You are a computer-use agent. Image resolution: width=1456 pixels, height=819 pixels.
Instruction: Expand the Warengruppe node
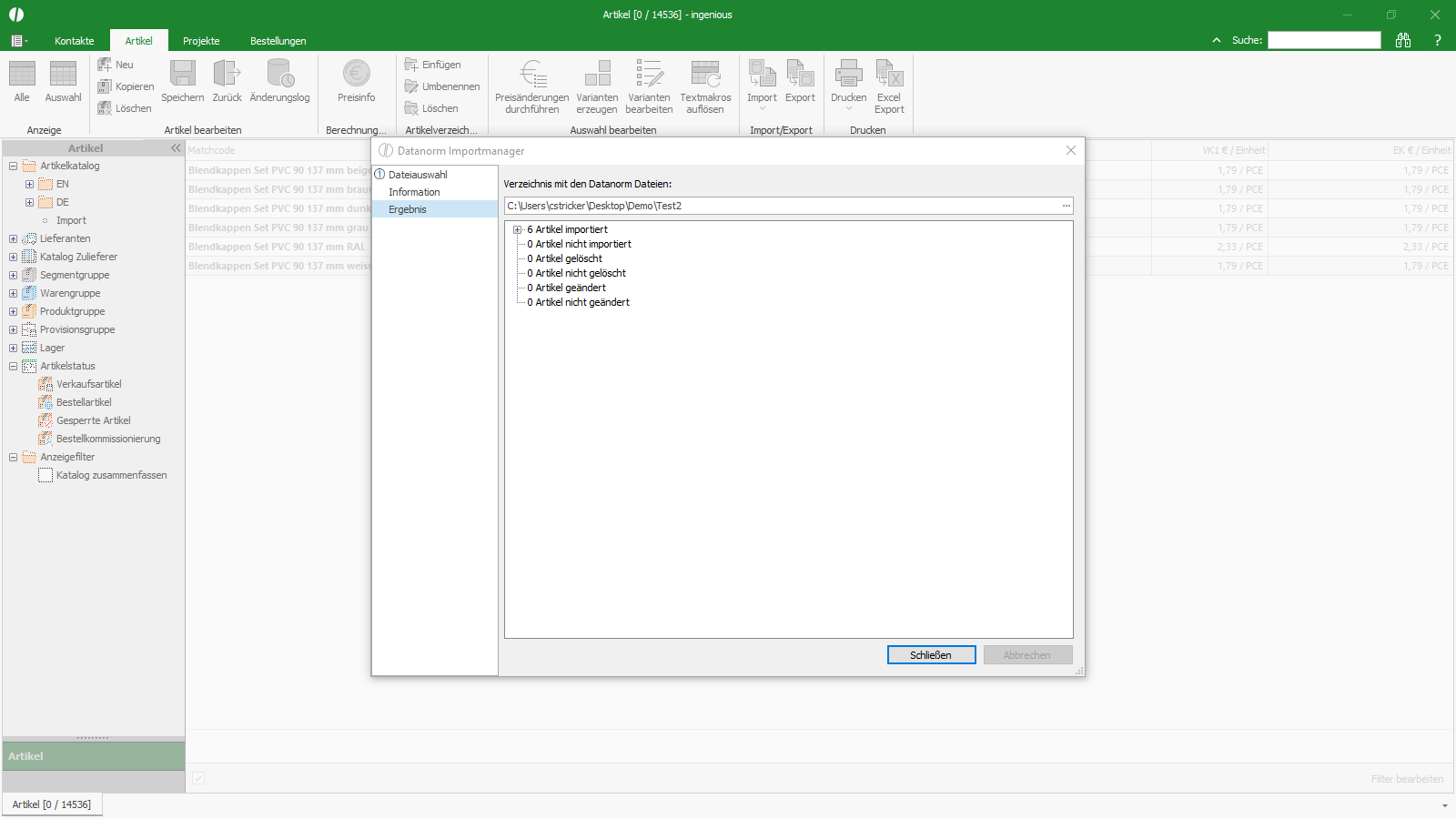pyautogui.click(x=13, y=293)
